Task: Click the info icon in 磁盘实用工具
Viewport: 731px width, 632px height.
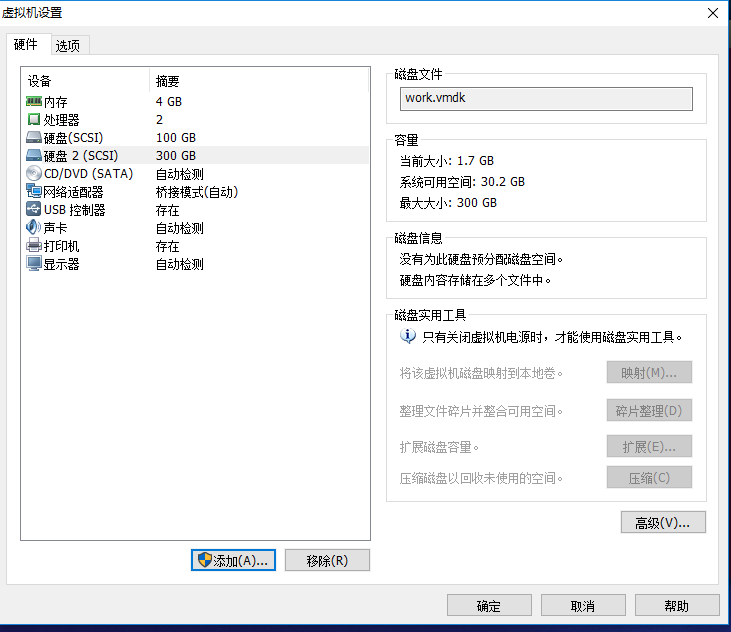Action: point(407,336)
